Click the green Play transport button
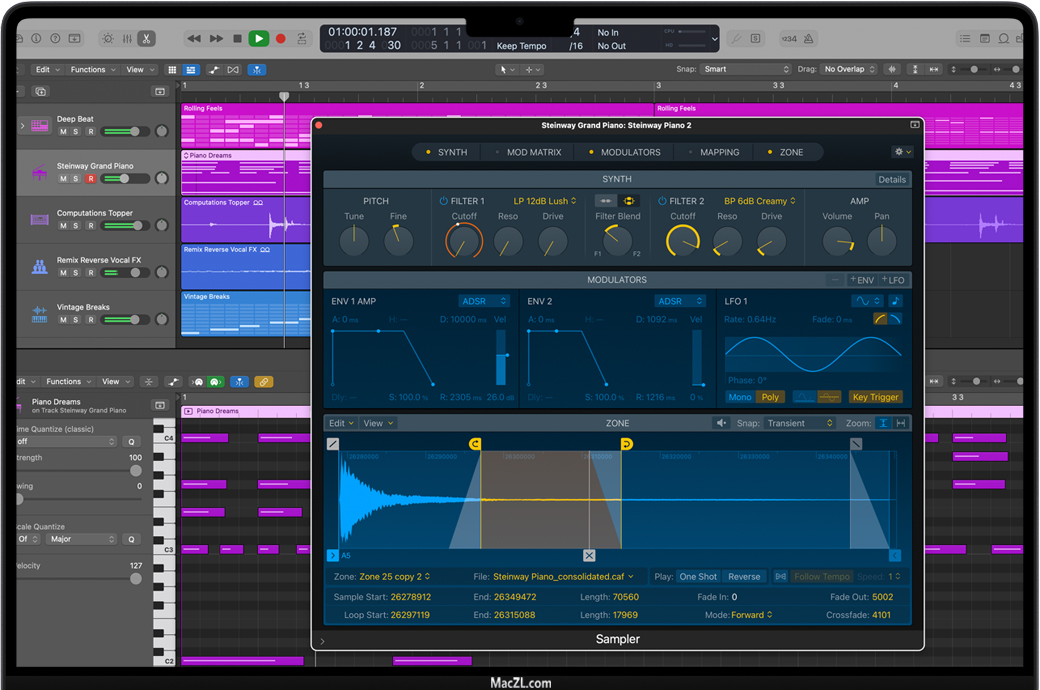The width and height of the screenshot is (1040, 690). click(258, 39)
